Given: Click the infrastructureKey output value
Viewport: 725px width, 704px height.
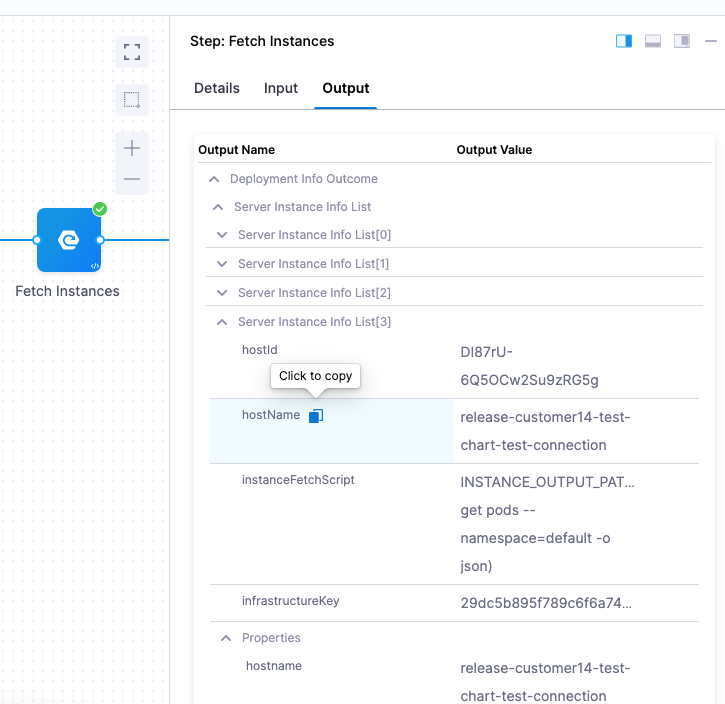Looking at the screenshot, I should pos(546,603).
